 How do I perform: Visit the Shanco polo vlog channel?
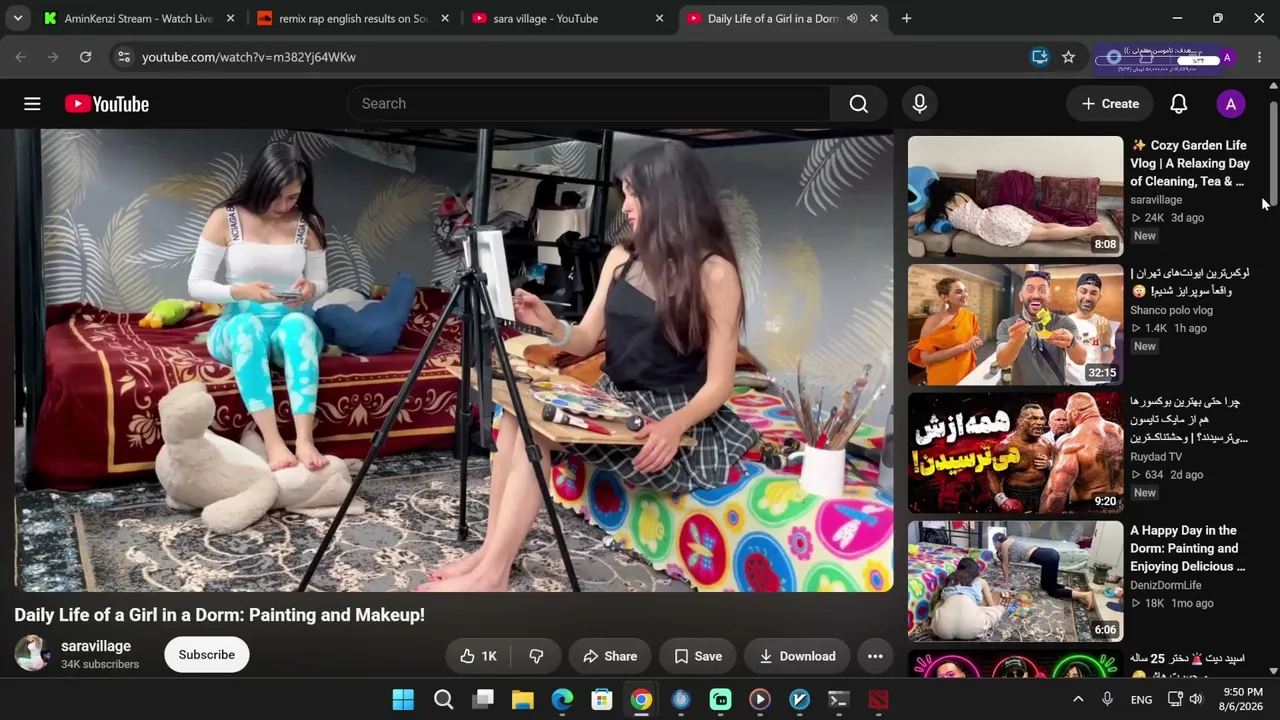(x=1171, y=310)
